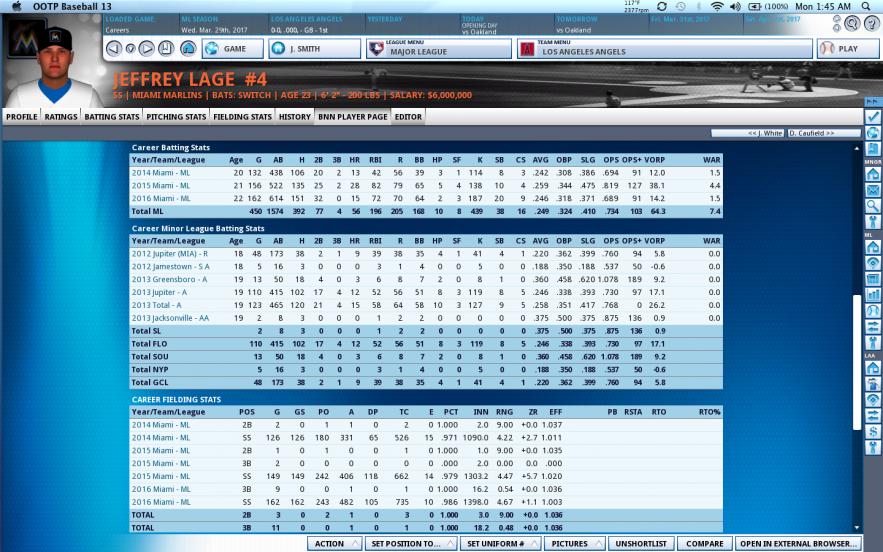Go forward with the right arrow navigation icon
Viewport: 883px width, 552px height.
[x=146, y=48]
